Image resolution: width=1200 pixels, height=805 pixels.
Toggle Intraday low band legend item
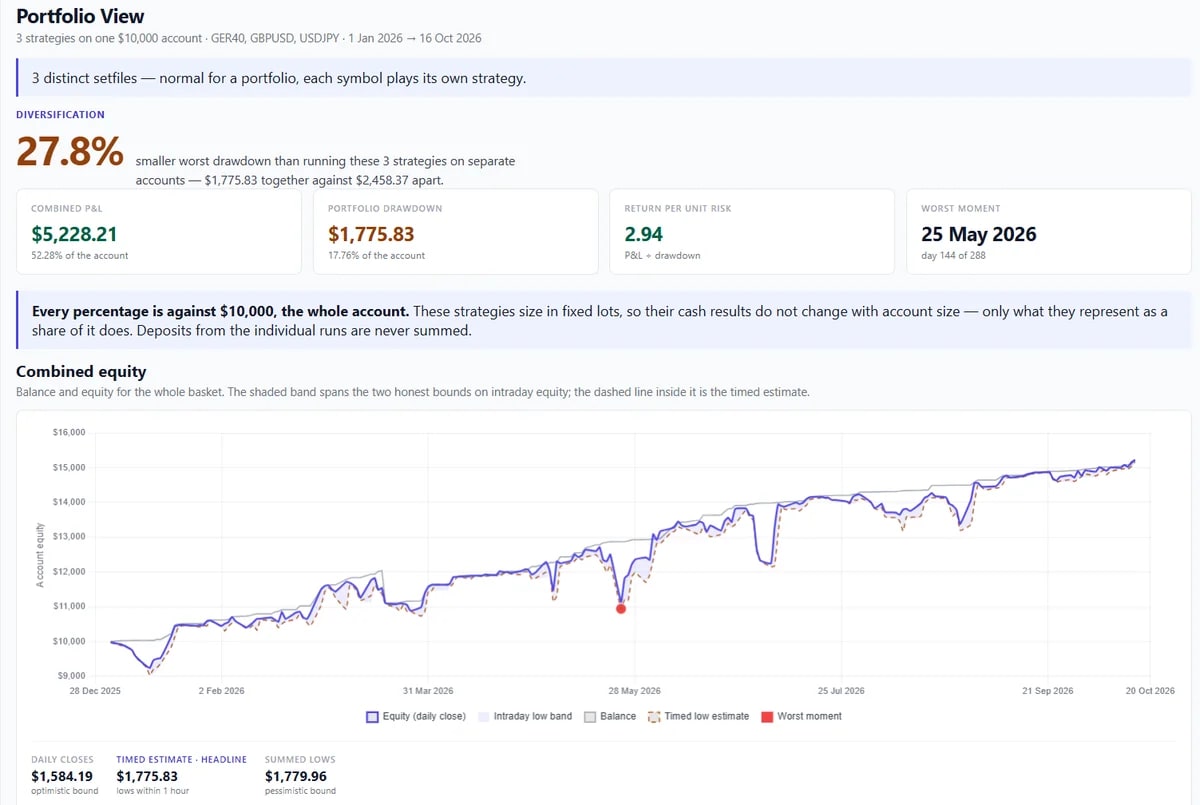pos(525,716)
